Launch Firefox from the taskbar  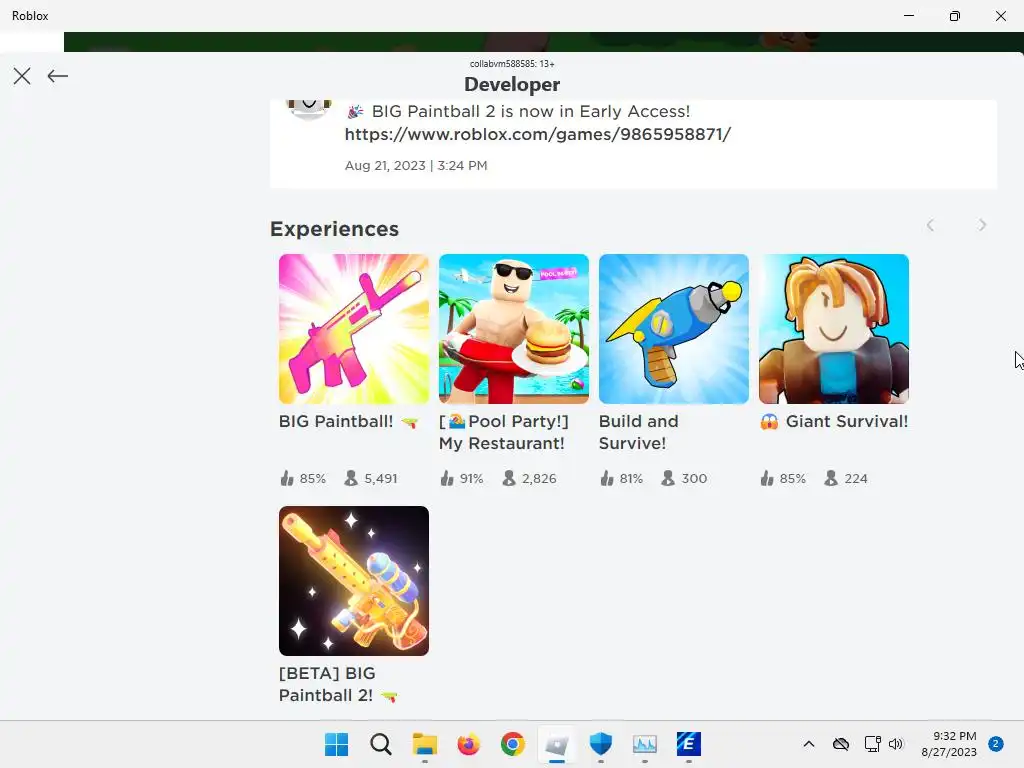(468, 744)
